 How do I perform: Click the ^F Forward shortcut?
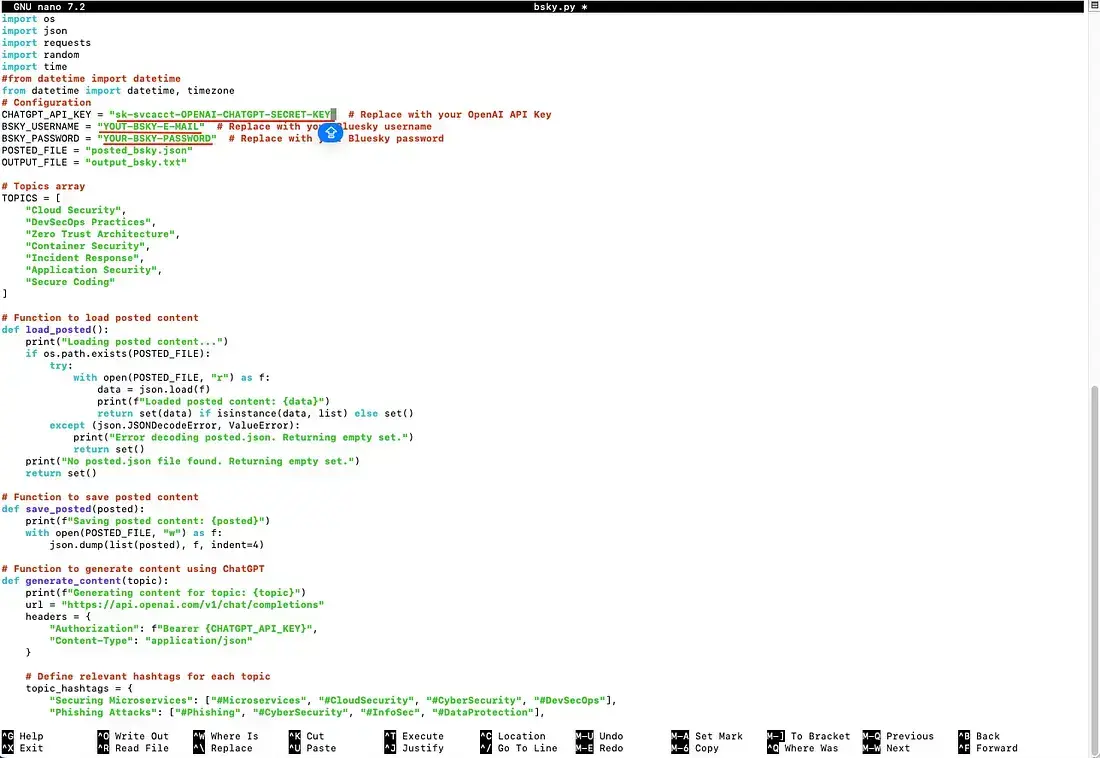pyautogui.click(x=988, y=748)
